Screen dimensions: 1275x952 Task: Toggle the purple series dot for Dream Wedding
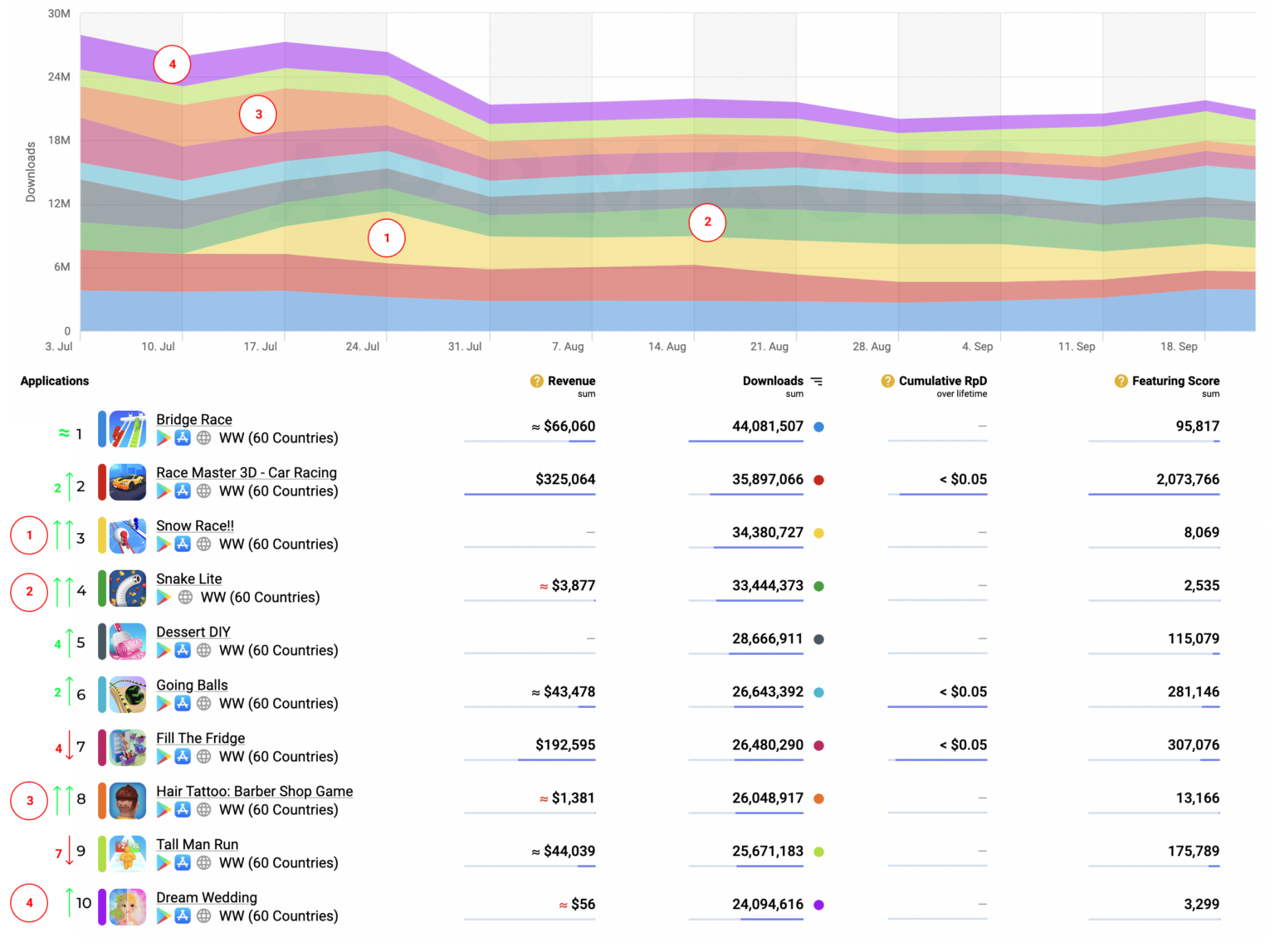coord(818,905)
